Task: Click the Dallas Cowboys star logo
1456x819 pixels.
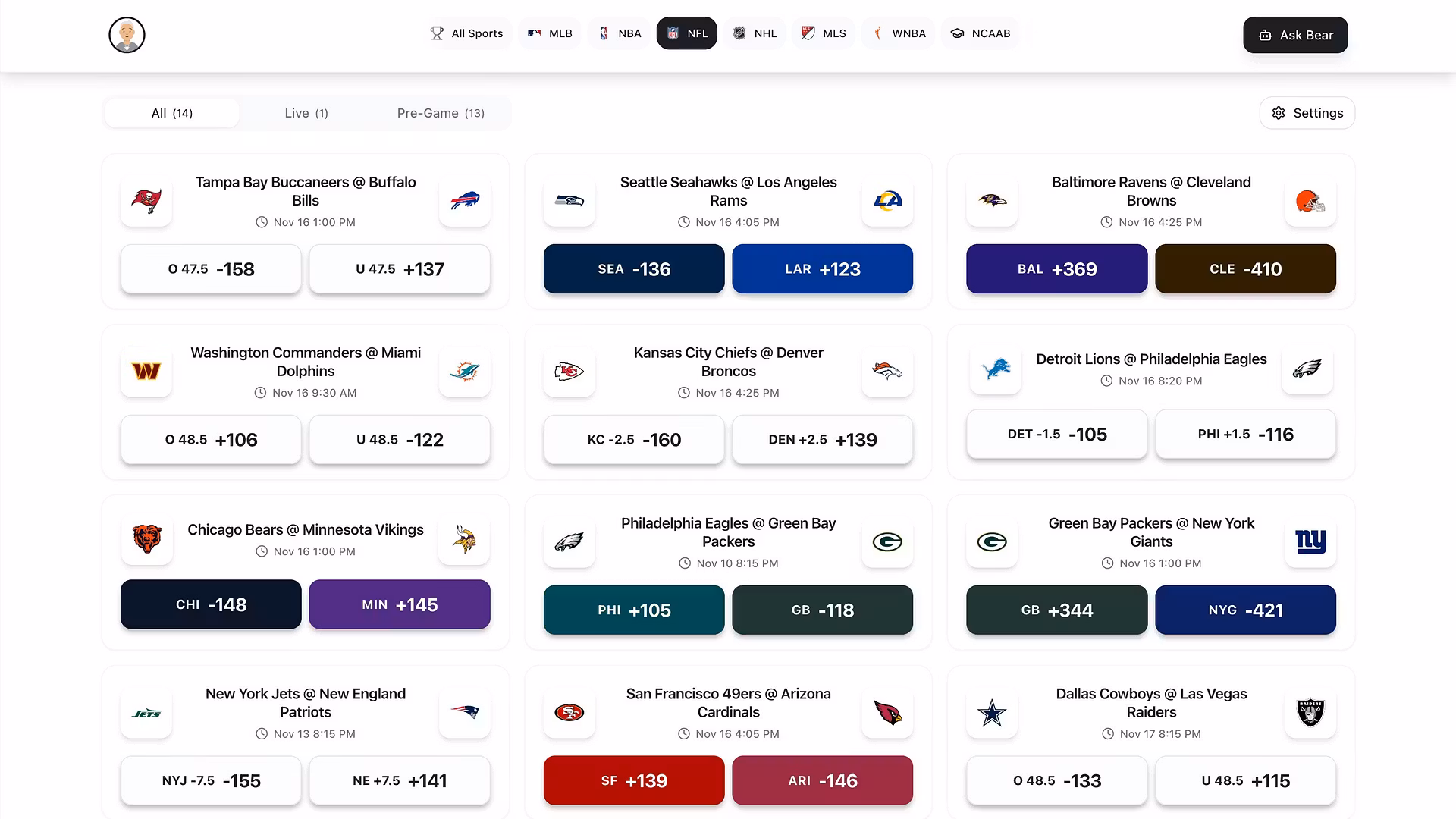Action: (992, 713)
